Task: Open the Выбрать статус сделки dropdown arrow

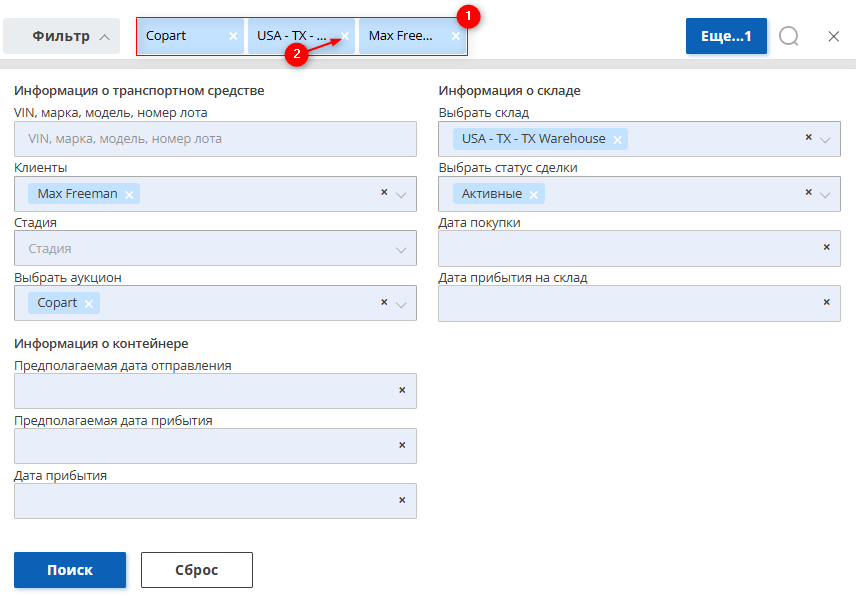Action: pyautogui.click(x=825, y=195)
